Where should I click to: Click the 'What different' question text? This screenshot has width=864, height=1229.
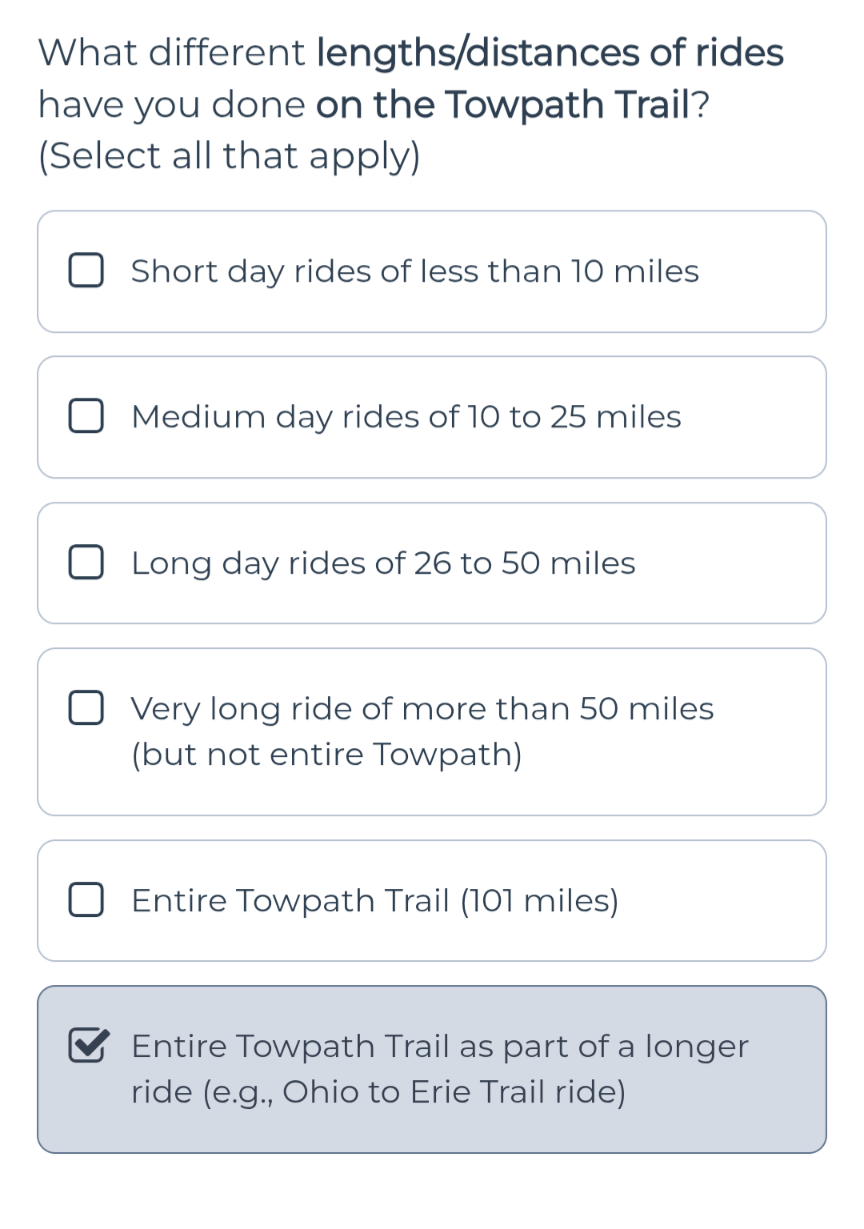point(171,53)
